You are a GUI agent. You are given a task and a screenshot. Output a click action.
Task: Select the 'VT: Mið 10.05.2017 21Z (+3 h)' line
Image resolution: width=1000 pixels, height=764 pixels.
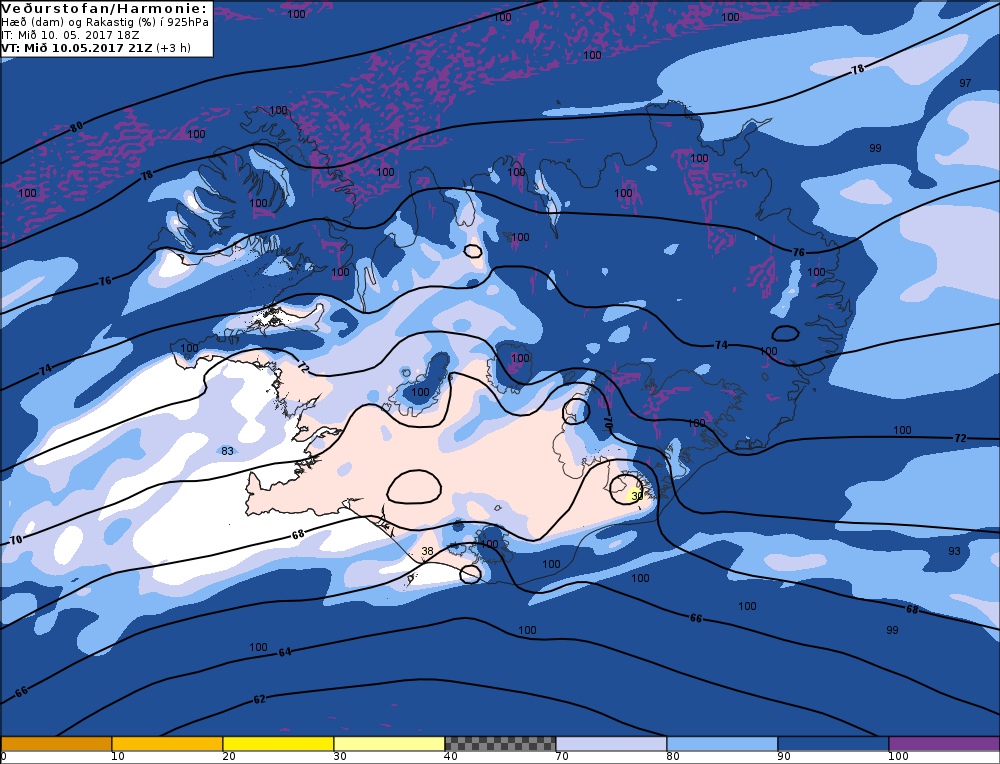tap(96, 48)
